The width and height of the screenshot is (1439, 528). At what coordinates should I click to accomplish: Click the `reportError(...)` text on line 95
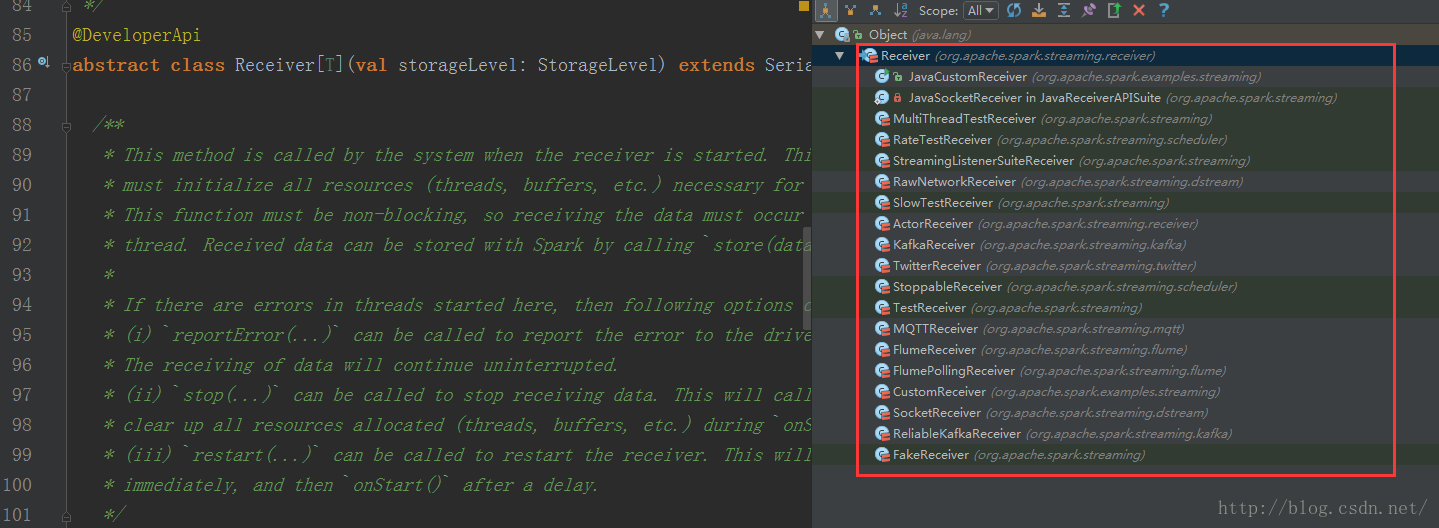(237, 335)
